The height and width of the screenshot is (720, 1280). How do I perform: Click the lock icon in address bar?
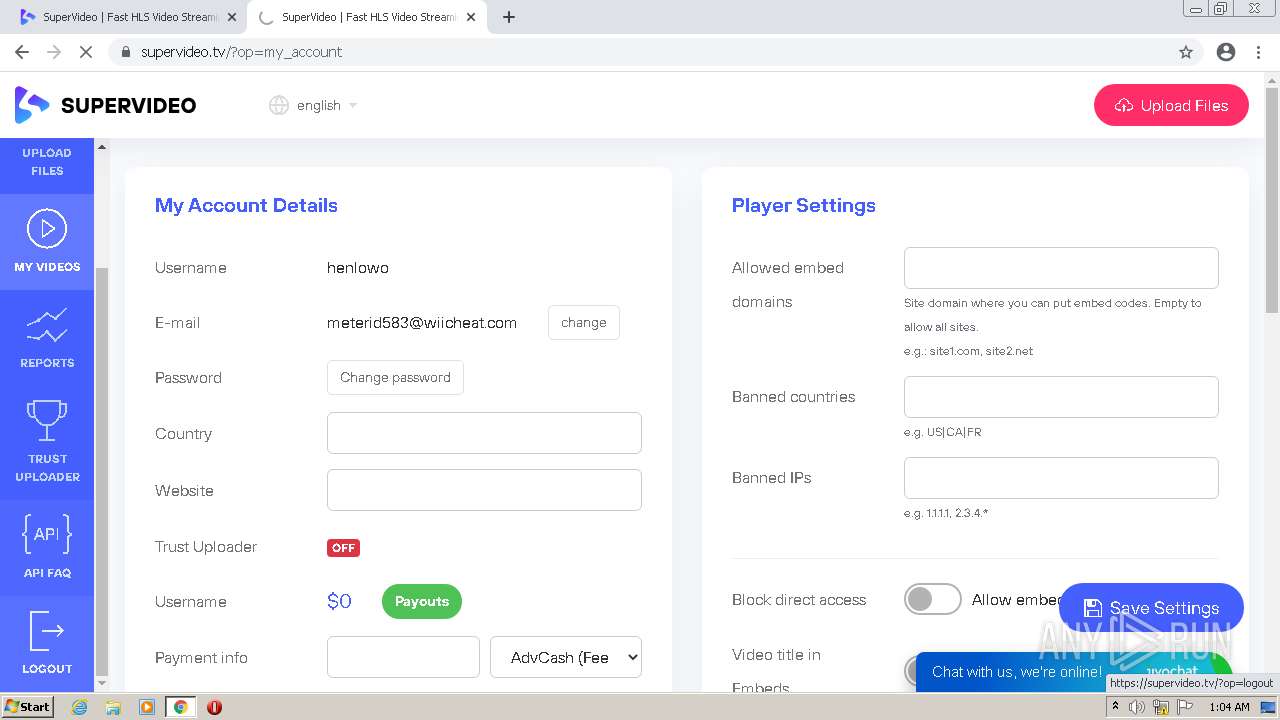click(x=125, y=52)
